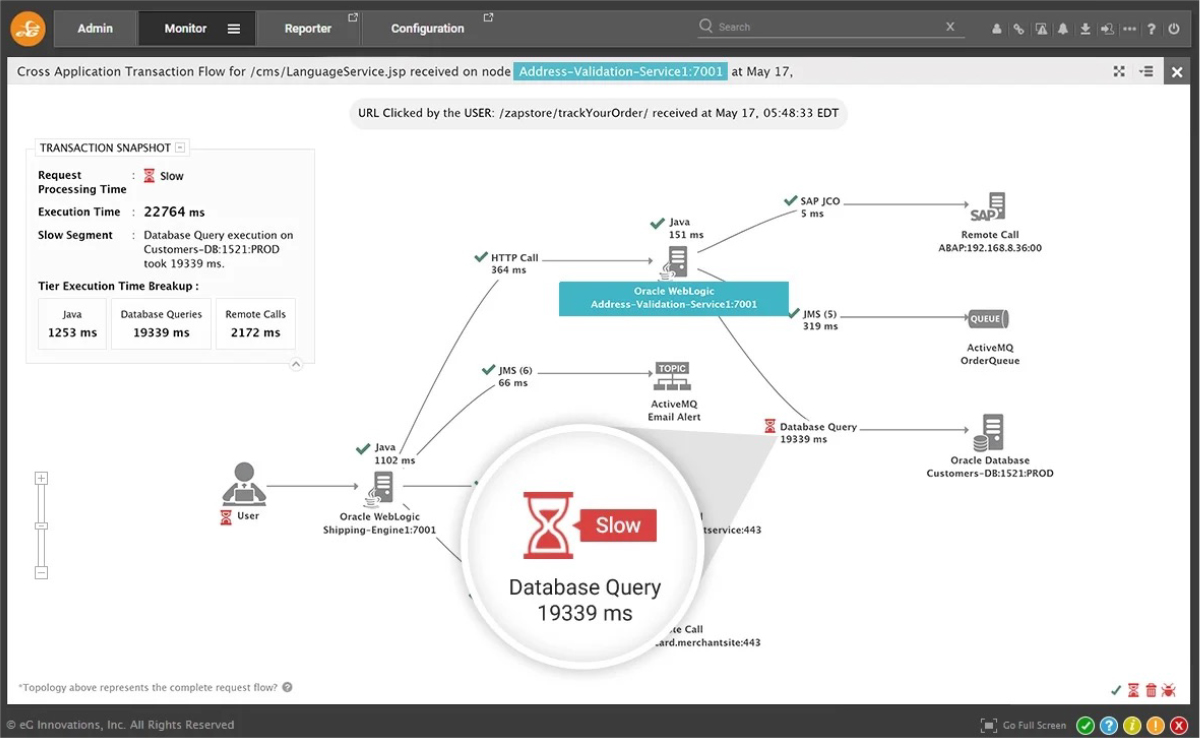Click the ActiveMQ Email Alert topic icon
Screen dimensions: 1200x738
pos(673,376)
